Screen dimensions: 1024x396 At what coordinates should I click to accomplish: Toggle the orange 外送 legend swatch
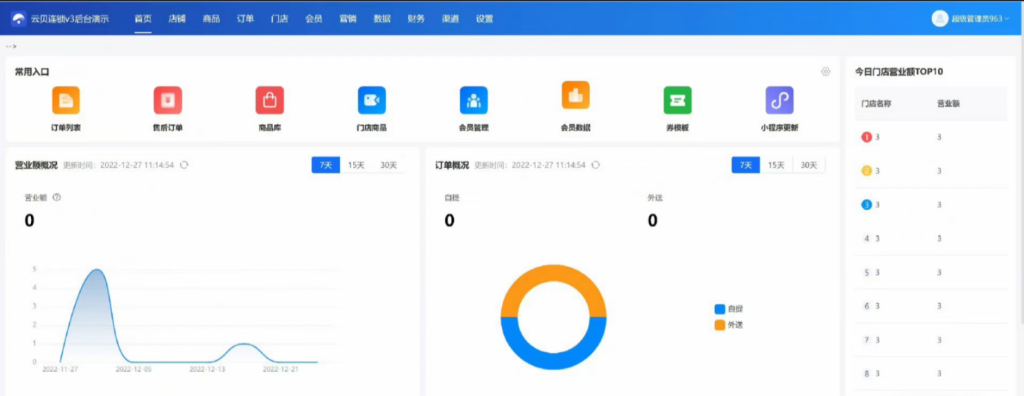720,324
